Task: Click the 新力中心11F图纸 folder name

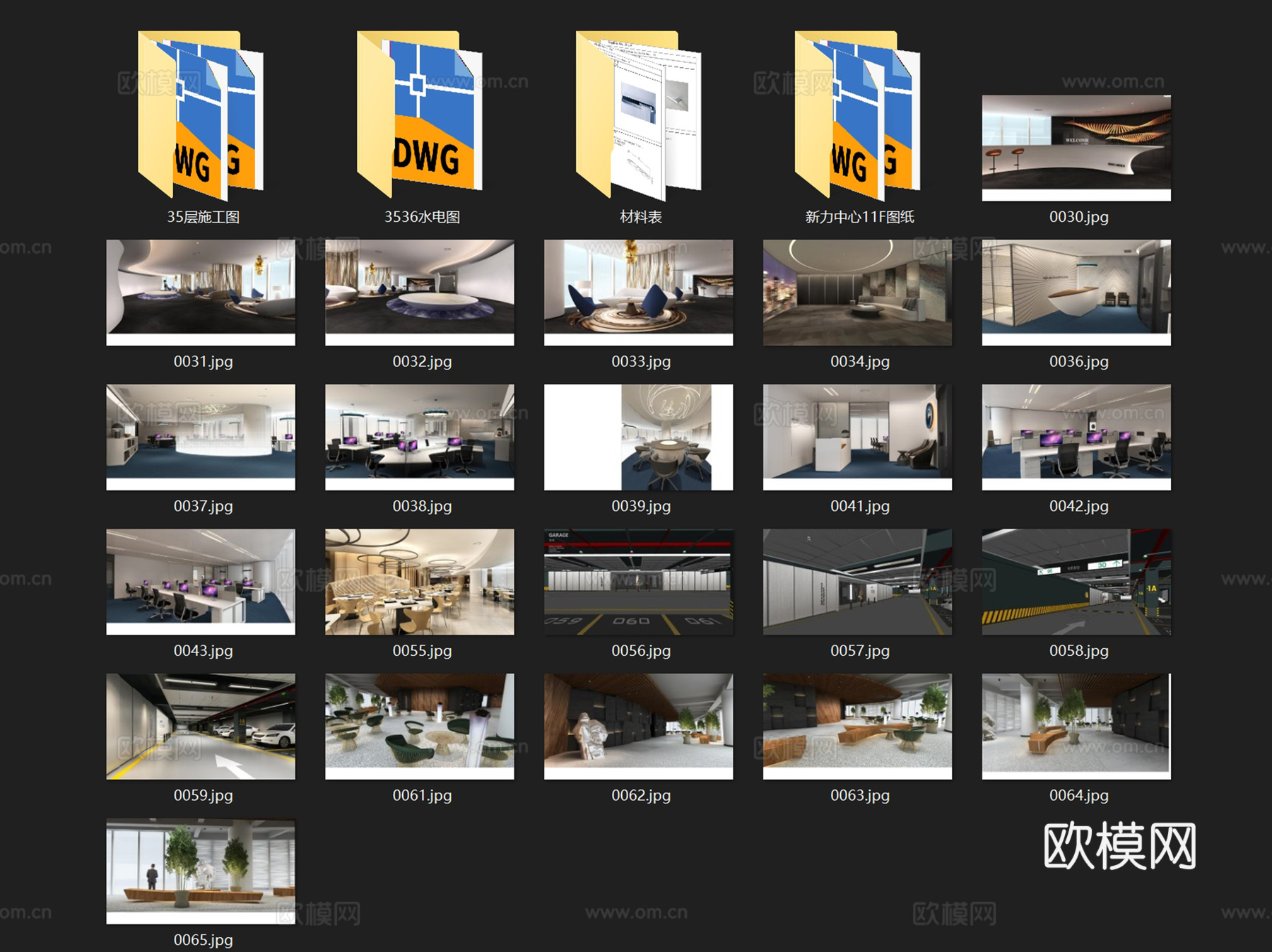Action: [860, 217]
